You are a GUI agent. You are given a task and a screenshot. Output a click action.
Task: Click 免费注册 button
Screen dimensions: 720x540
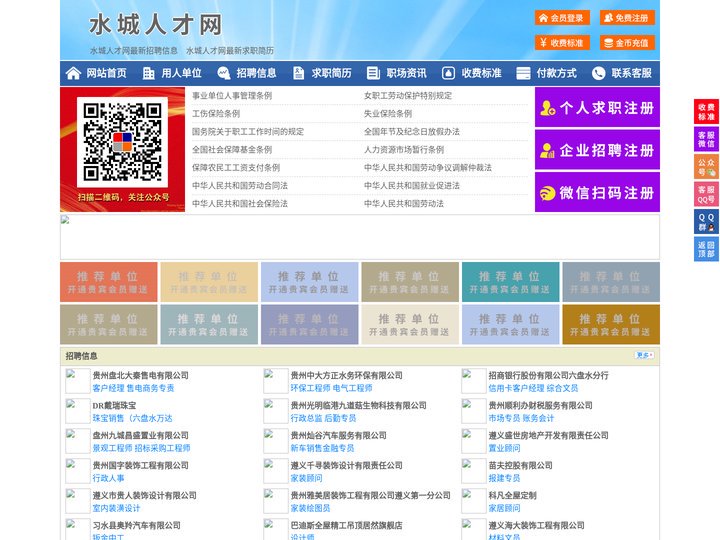point(627,18)
